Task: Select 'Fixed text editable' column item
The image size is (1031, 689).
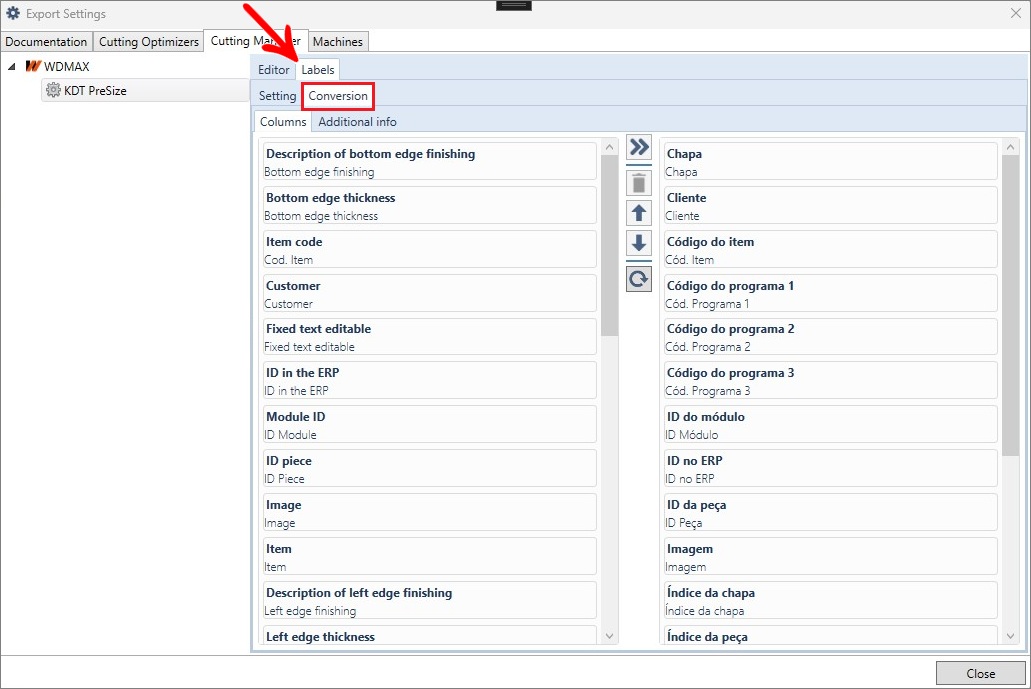Action: [430, 337]
